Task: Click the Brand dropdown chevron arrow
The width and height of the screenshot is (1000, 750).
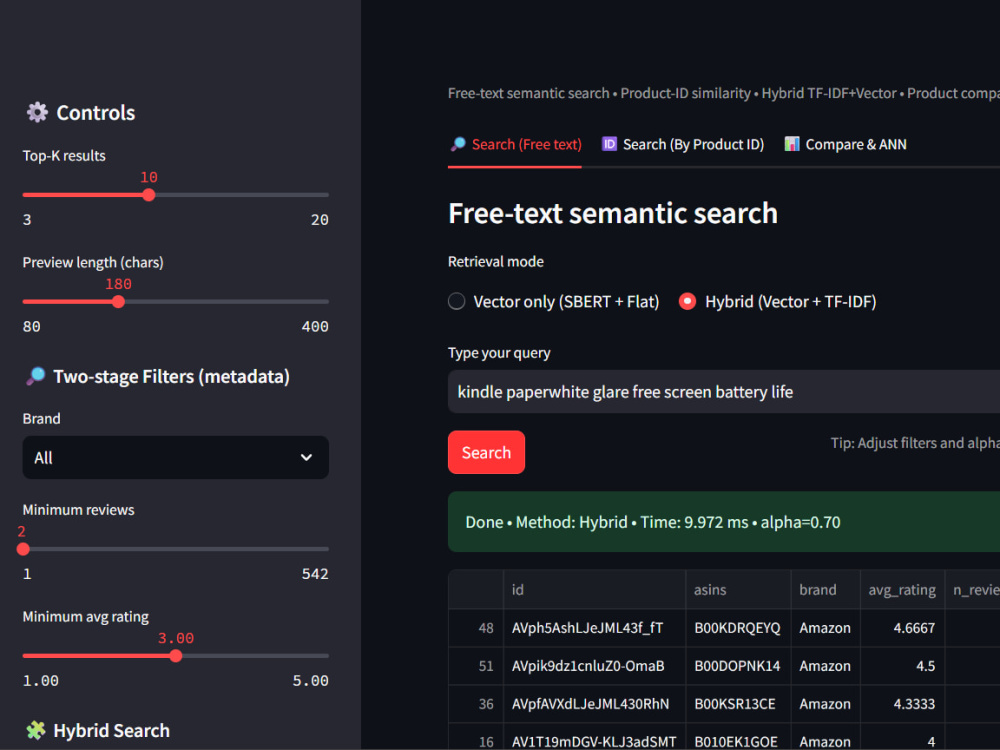Action: 306,457
